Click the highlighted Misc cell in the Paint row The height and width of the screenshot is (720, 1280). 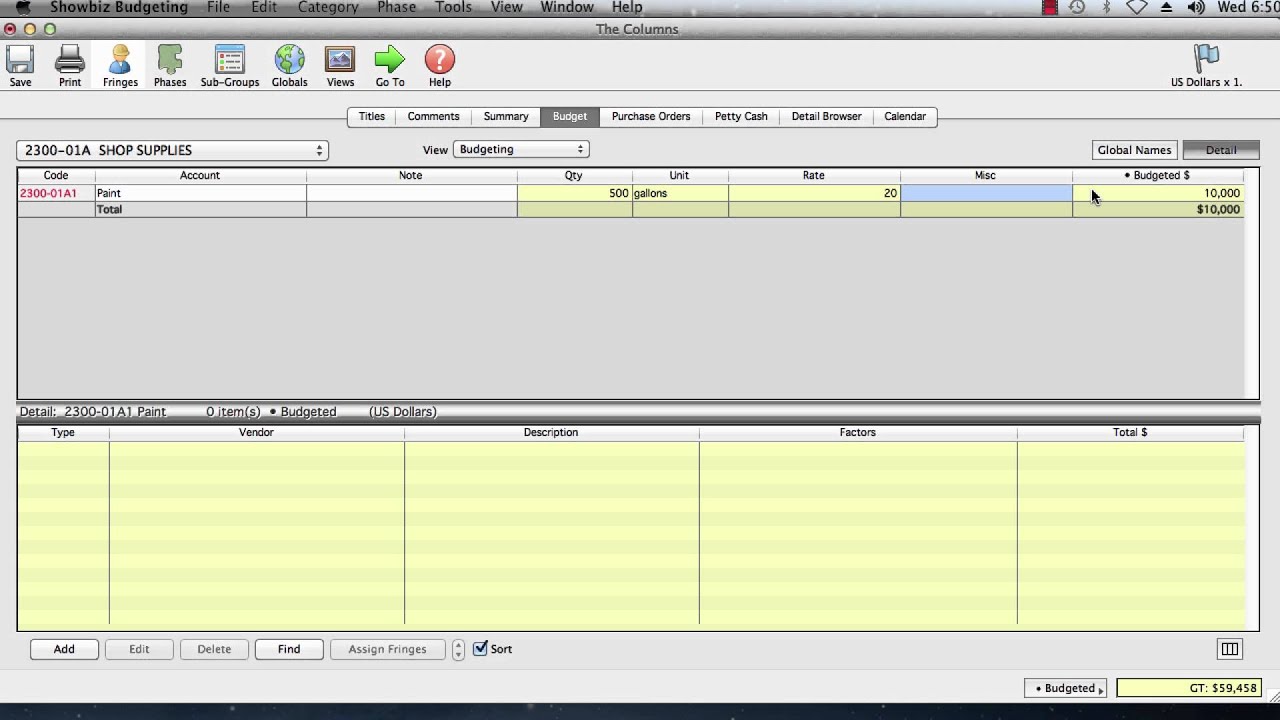(986, 193)
